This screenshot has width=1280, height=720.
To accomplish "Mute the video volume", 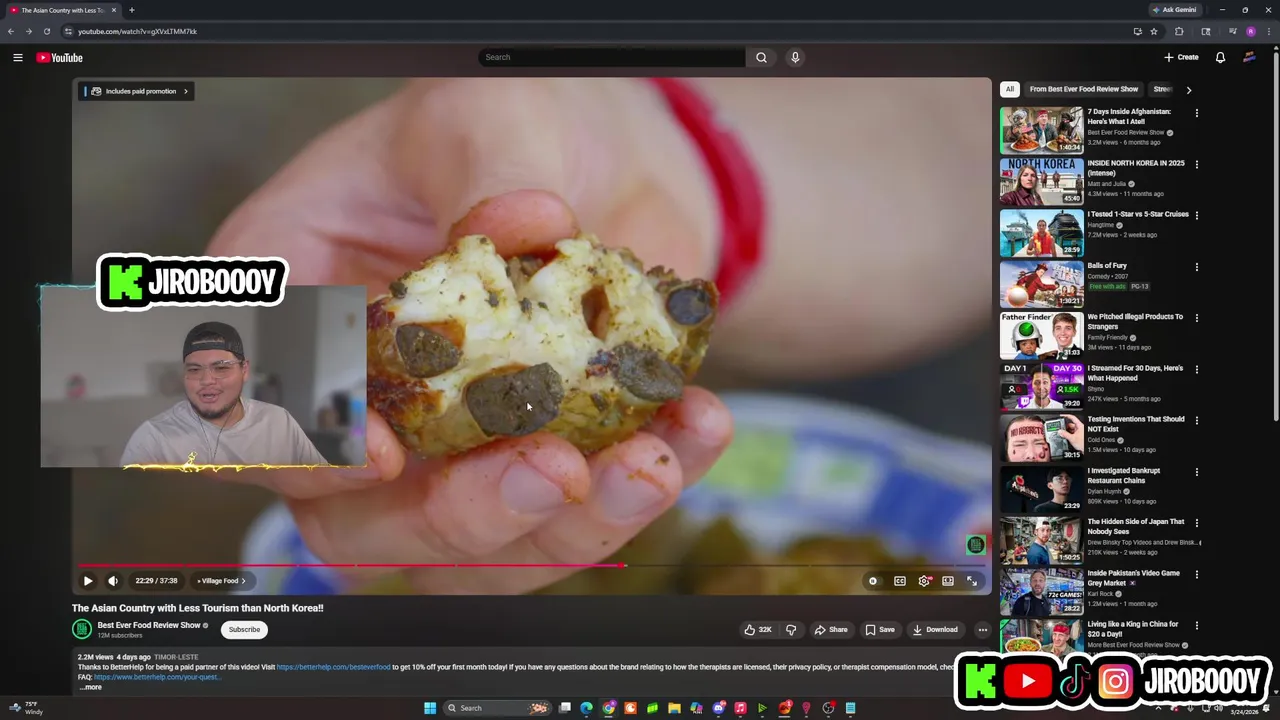I will [x=113, y=581].
